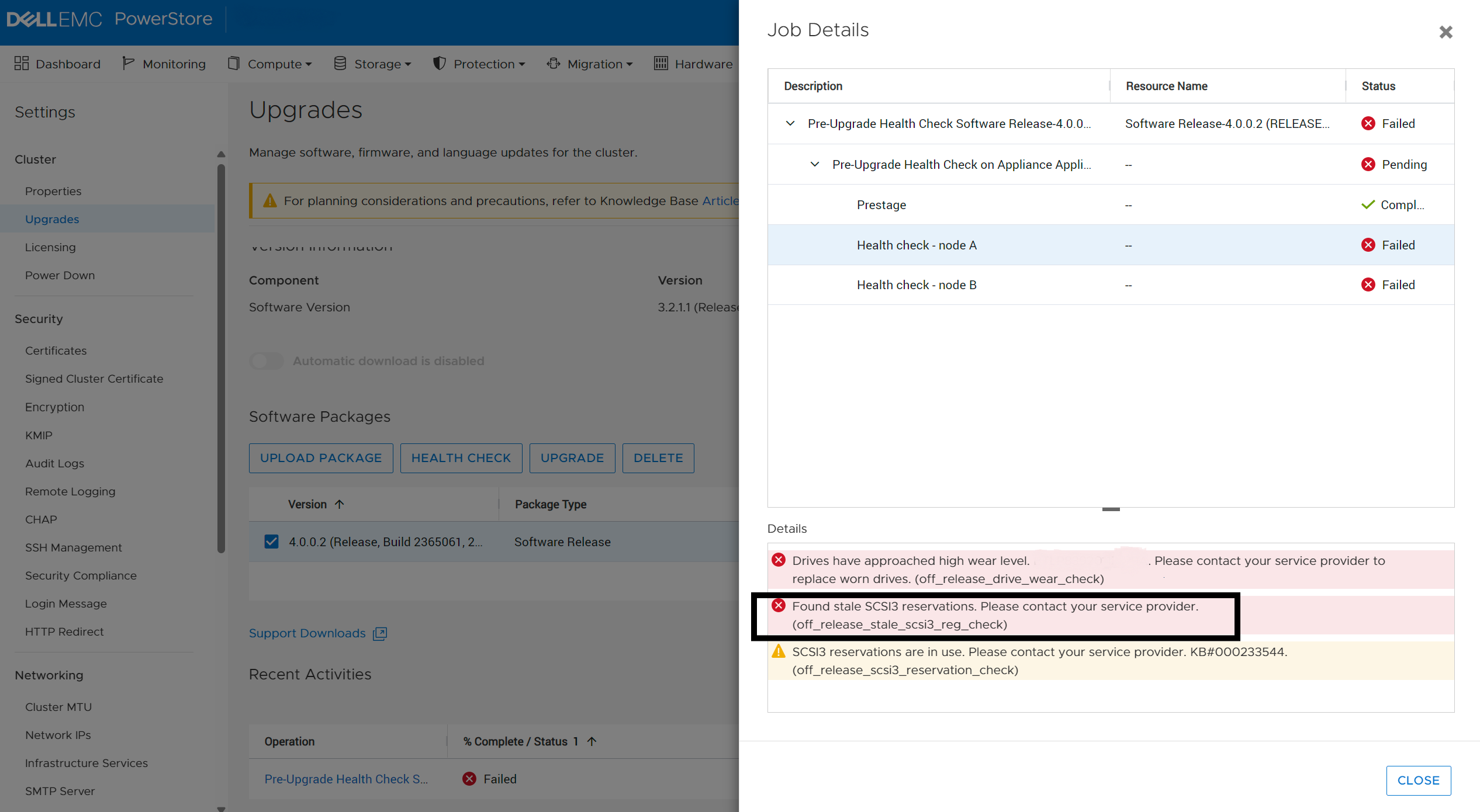Close the Job Details panel with X
Screen dimensions: 1480x812
(x=1446, y=32)
